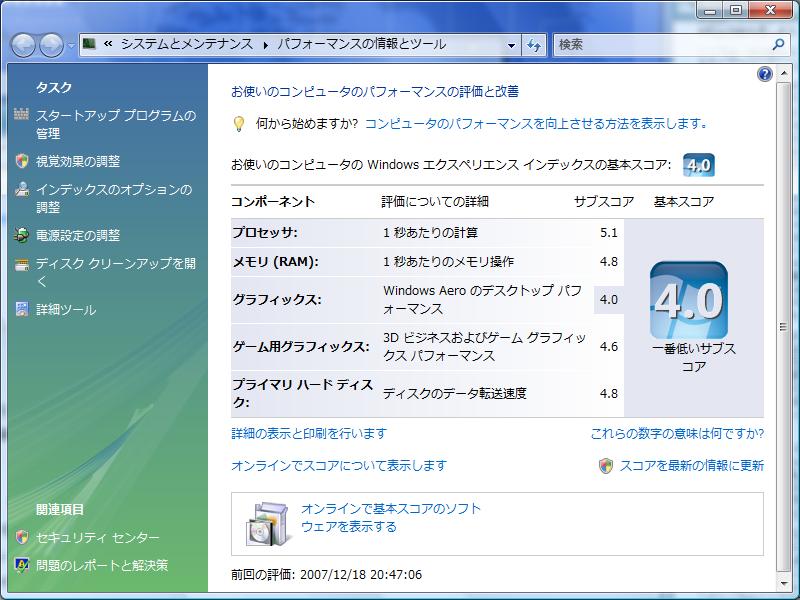Click the software box icon

267,524
